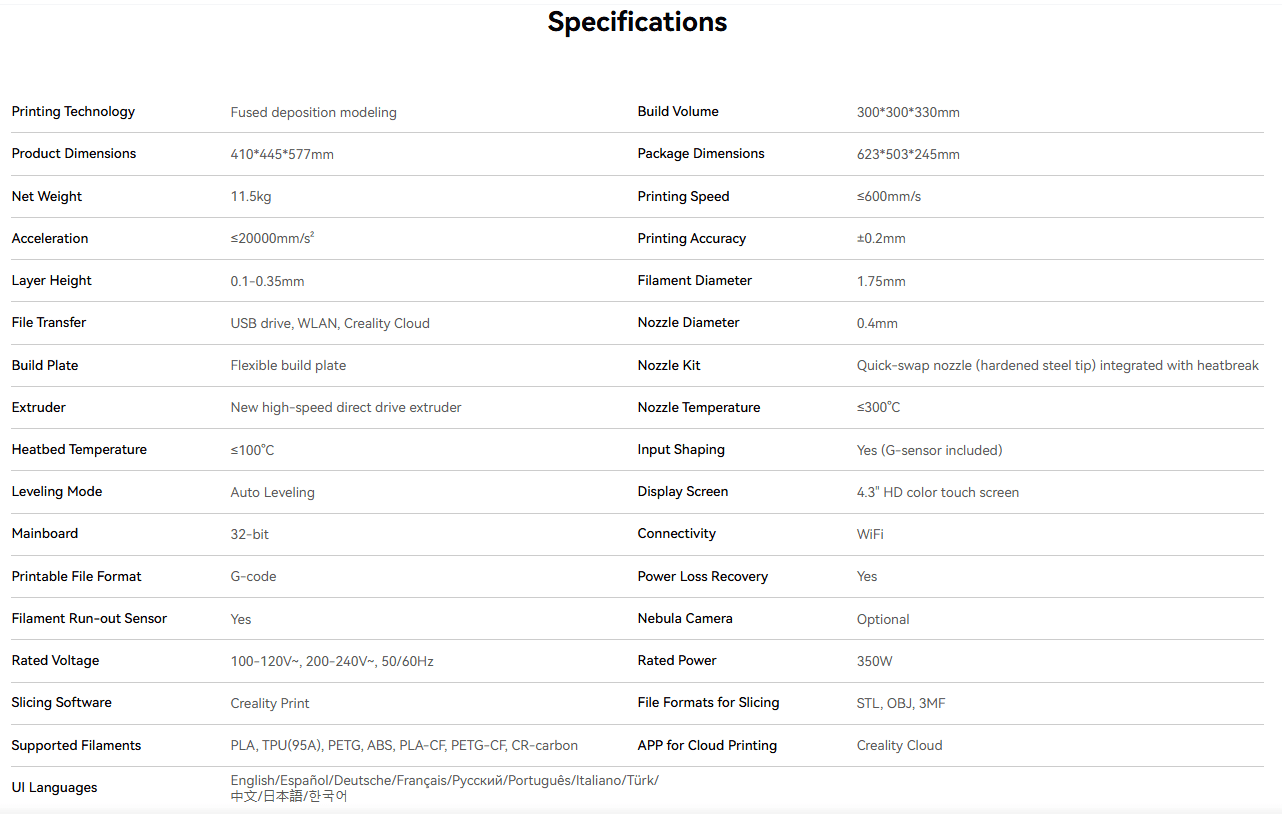Click the Rated Voltage value text
Screen dimensions: 1282x814
click(332, 662)
